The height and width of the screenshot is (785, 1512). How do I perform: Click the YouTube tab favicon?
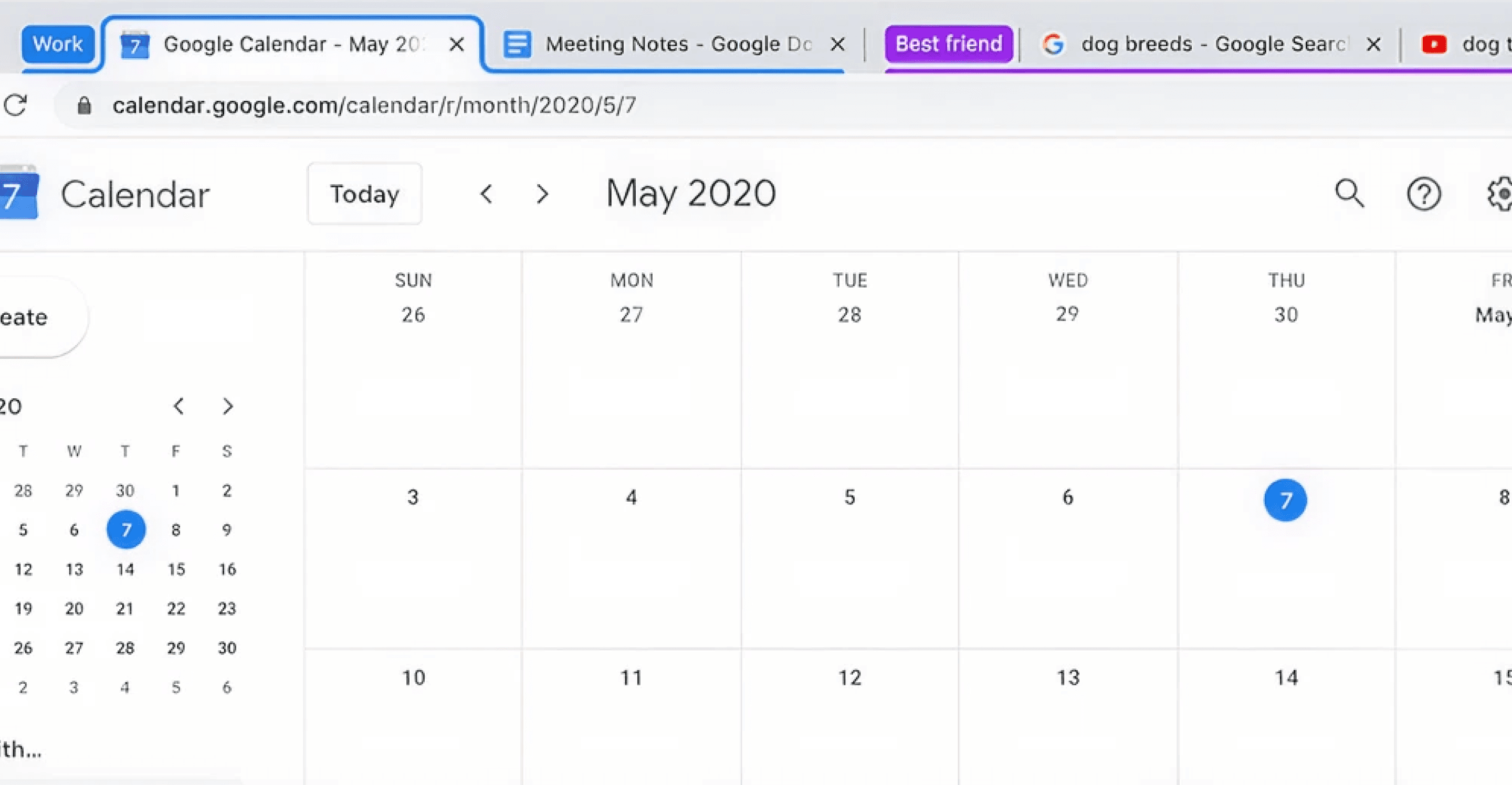coord(1433,45)
